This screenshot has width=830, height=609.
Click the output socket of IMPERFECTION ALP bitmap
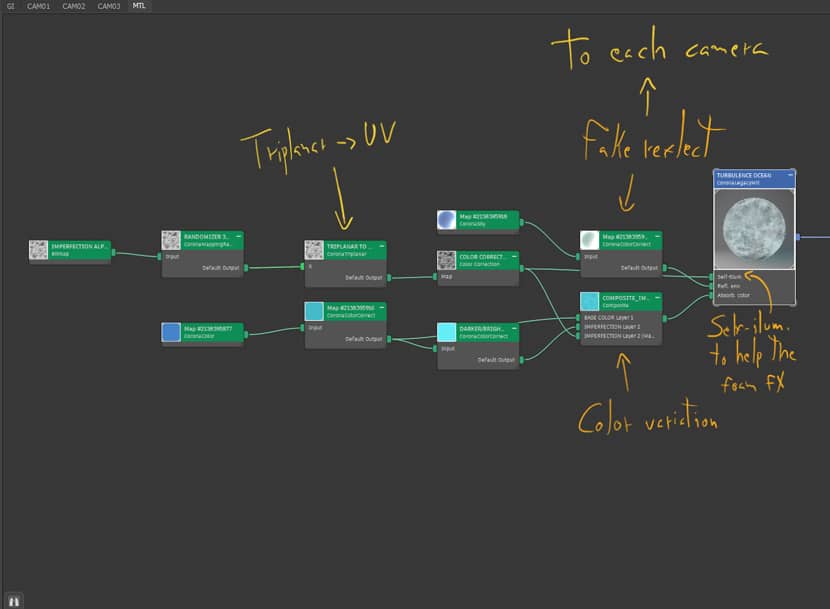pos(113,253)
